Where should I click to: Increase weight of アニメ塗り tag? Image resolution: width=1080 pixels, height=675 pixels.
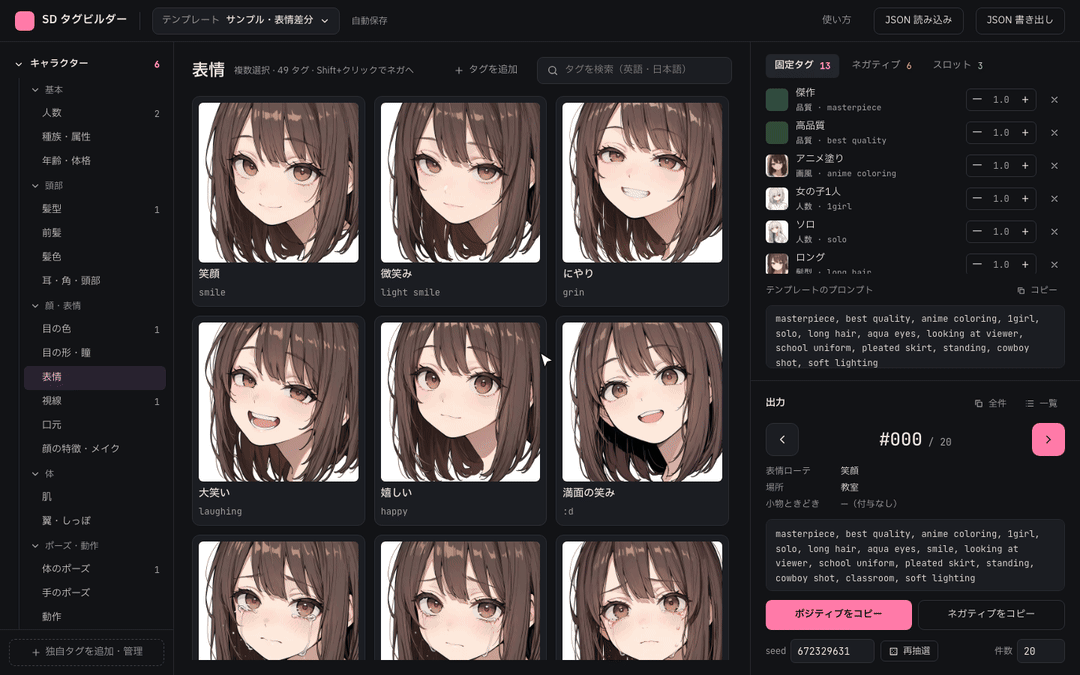1025,166
